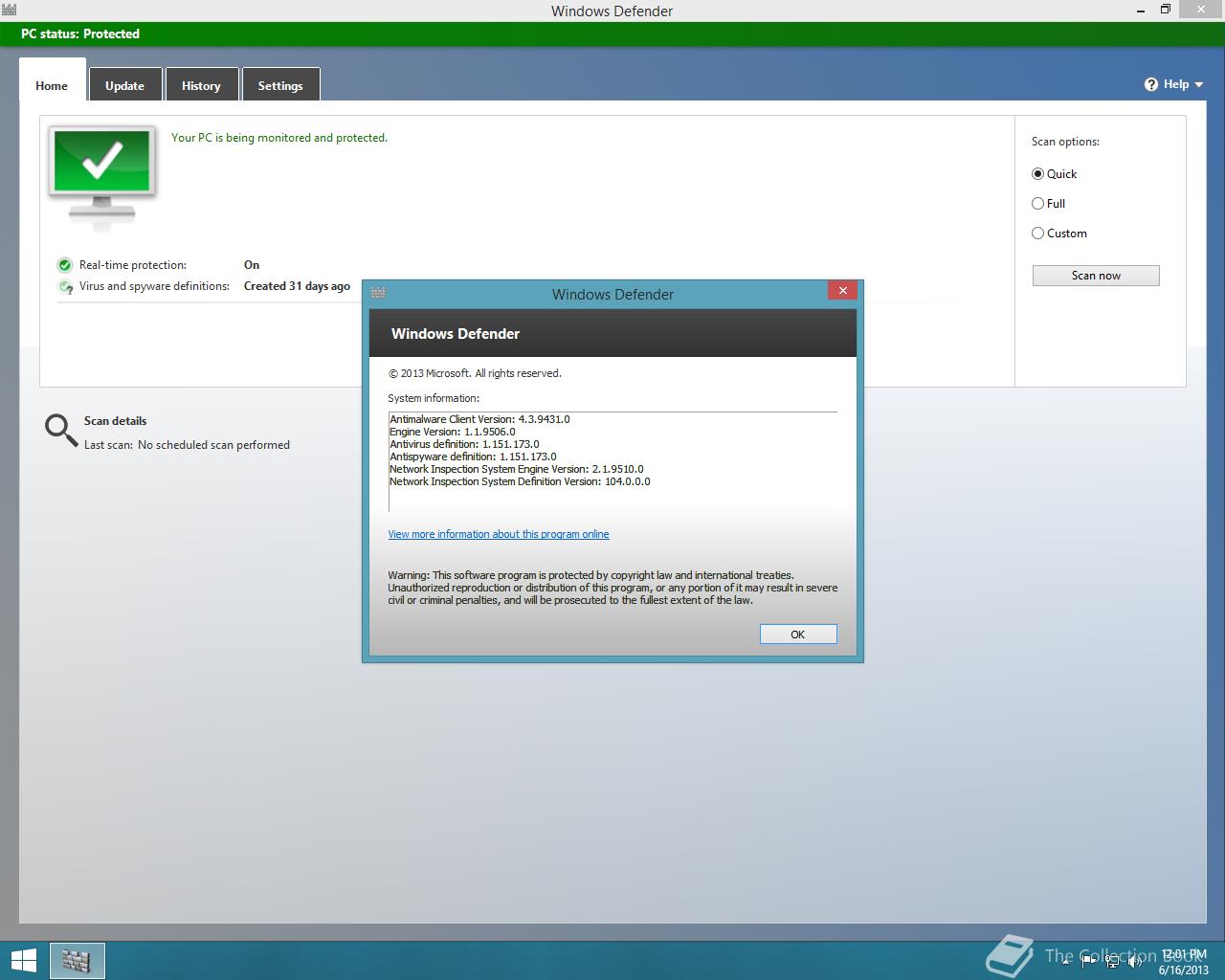Open the Action Center flag tray icon
Viewport: 1225px width, 980px height.
point(1088,960)
